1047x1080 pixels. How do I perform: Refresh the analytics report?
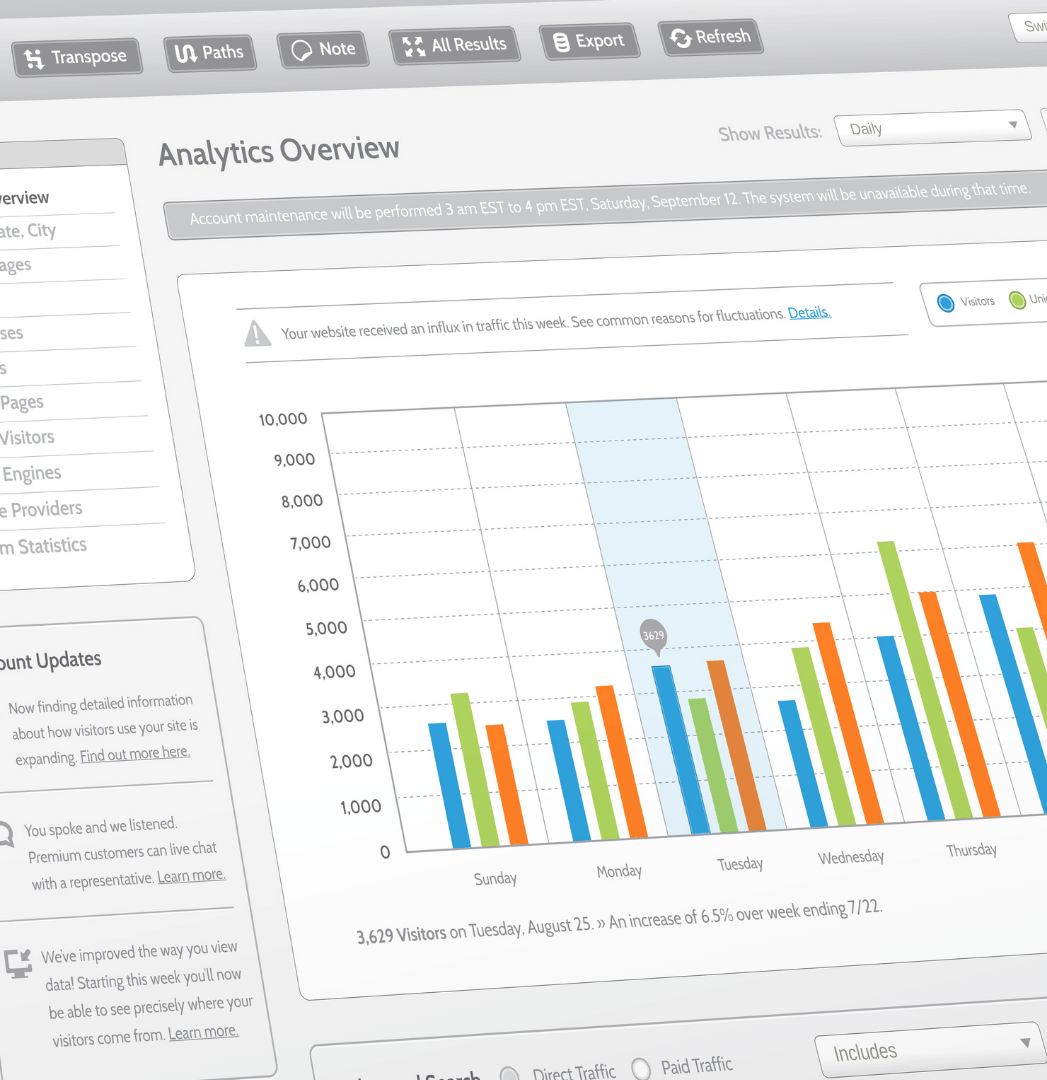tap(710, 38)
